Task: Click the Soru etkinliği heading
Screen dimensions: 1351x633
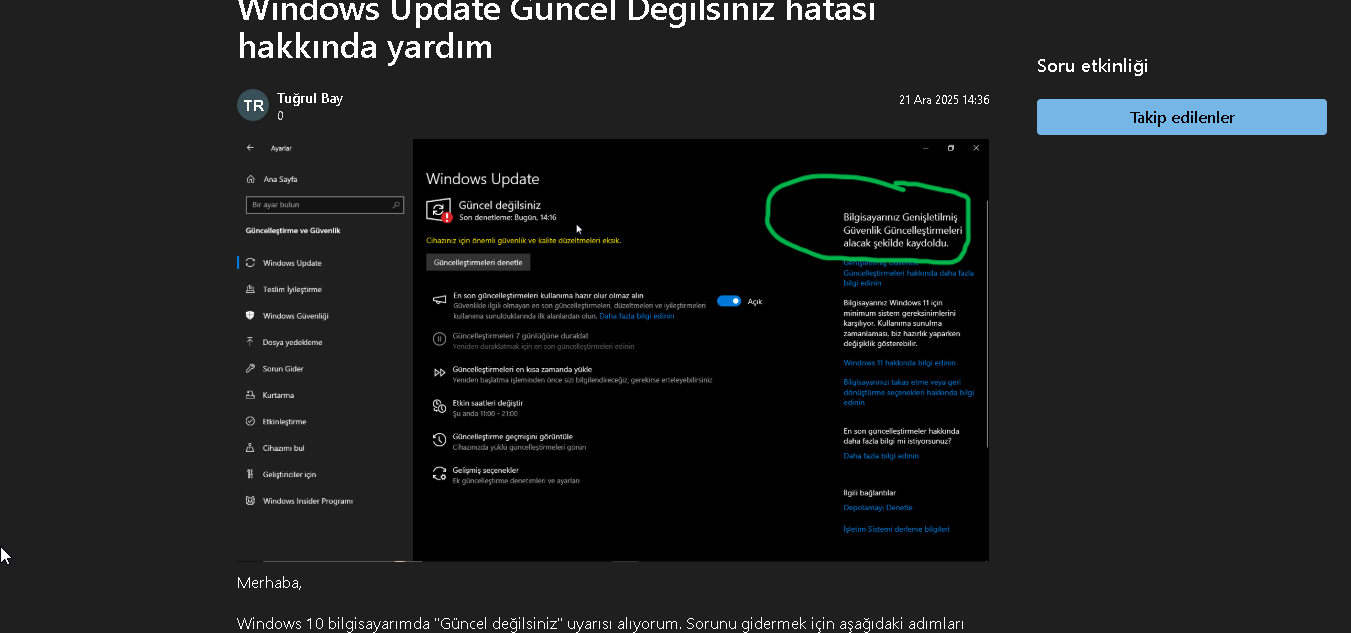Action: point(1092,66)
